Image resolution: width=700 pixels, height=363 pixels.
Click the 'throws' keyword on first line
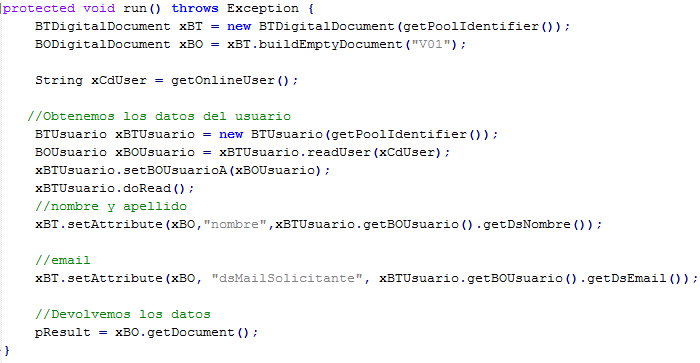click(195, 8)
